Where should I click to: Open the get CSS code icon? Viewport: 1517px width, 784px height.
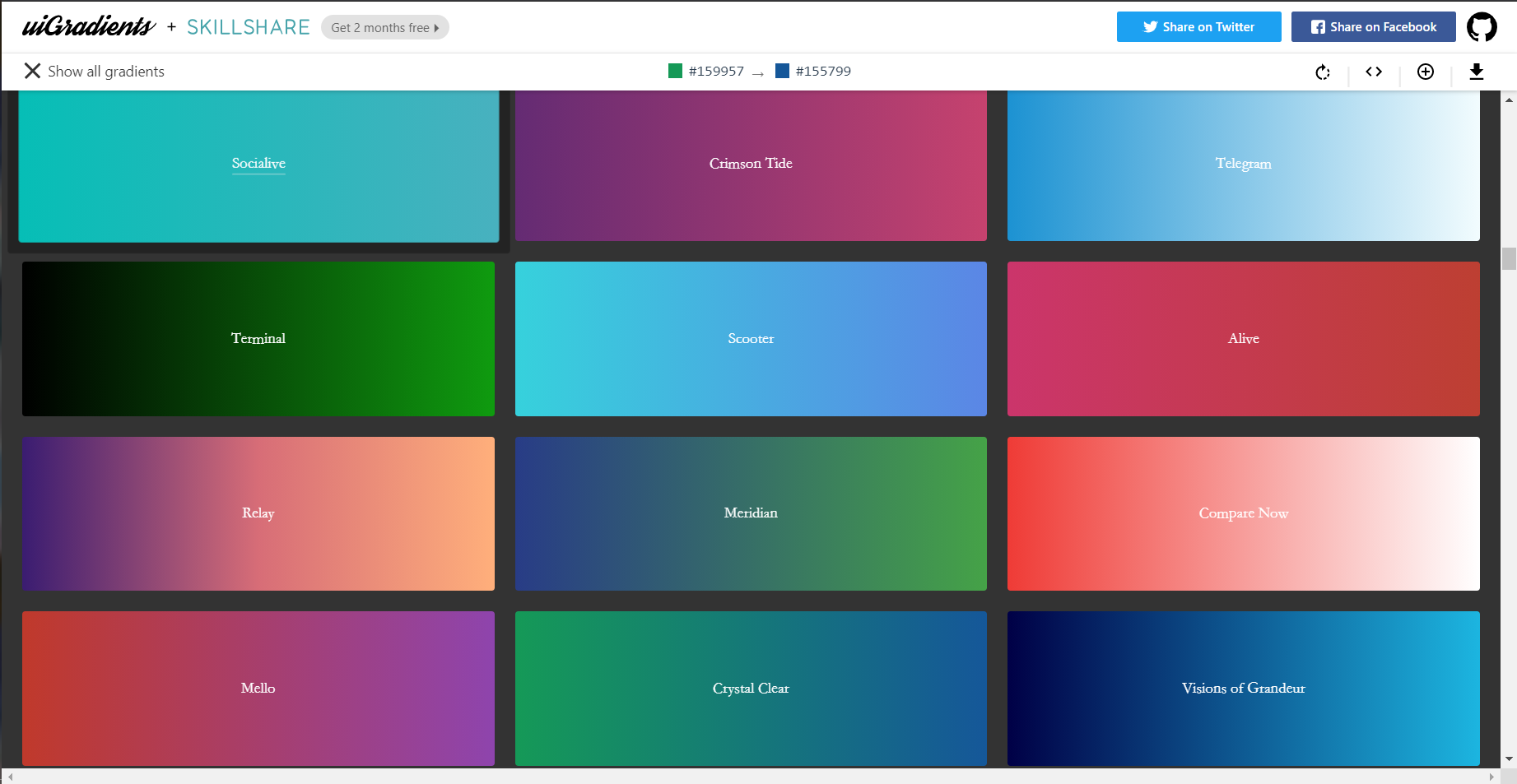pyautogui.click(x=1374, y=72)
